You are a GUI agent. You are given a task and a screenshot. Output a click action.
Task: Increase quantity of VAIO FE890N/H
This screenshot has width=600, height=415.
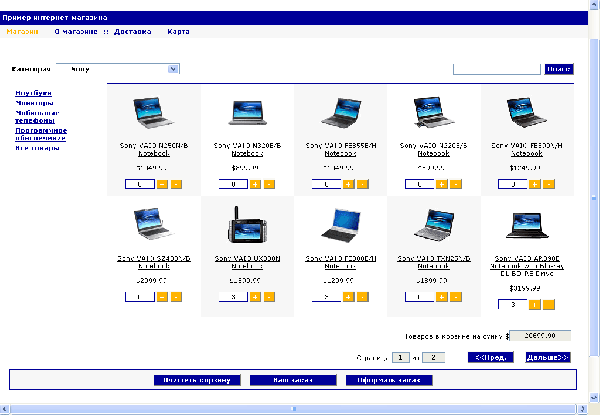(x=535, y=184)
